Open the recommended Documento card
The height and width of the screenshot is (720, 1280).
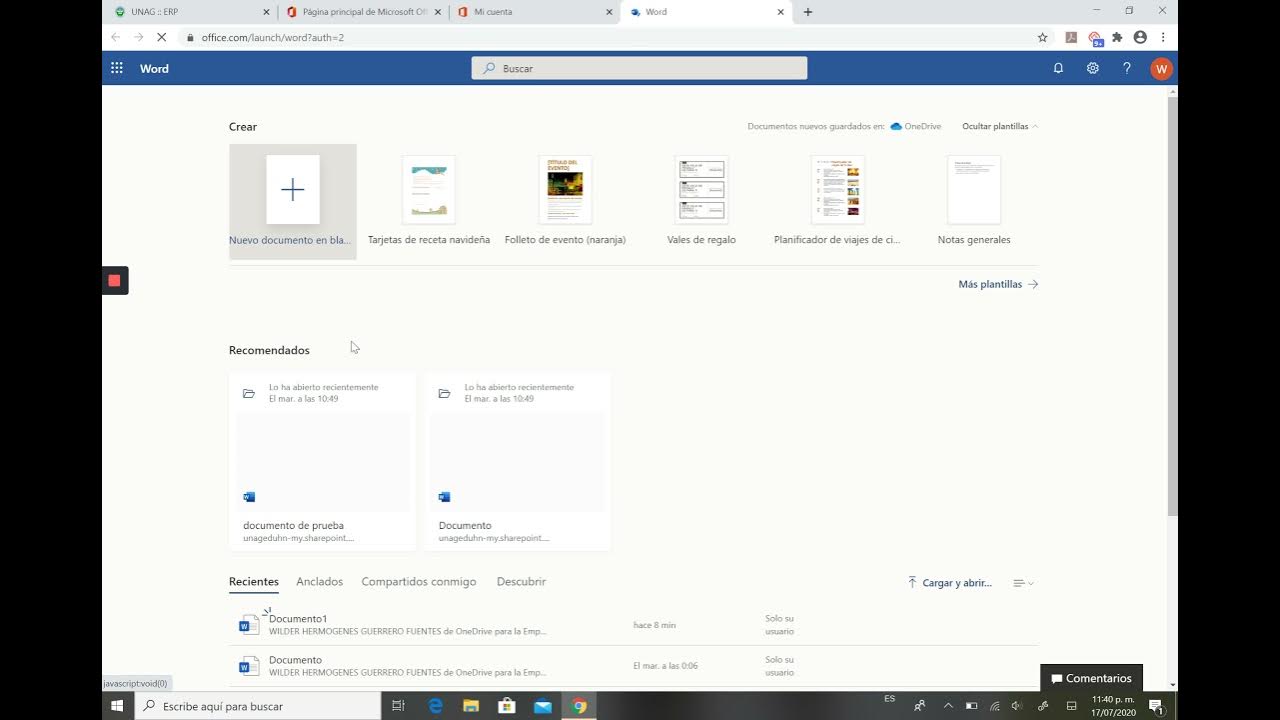pyautogui.click(x=517, y=461)
